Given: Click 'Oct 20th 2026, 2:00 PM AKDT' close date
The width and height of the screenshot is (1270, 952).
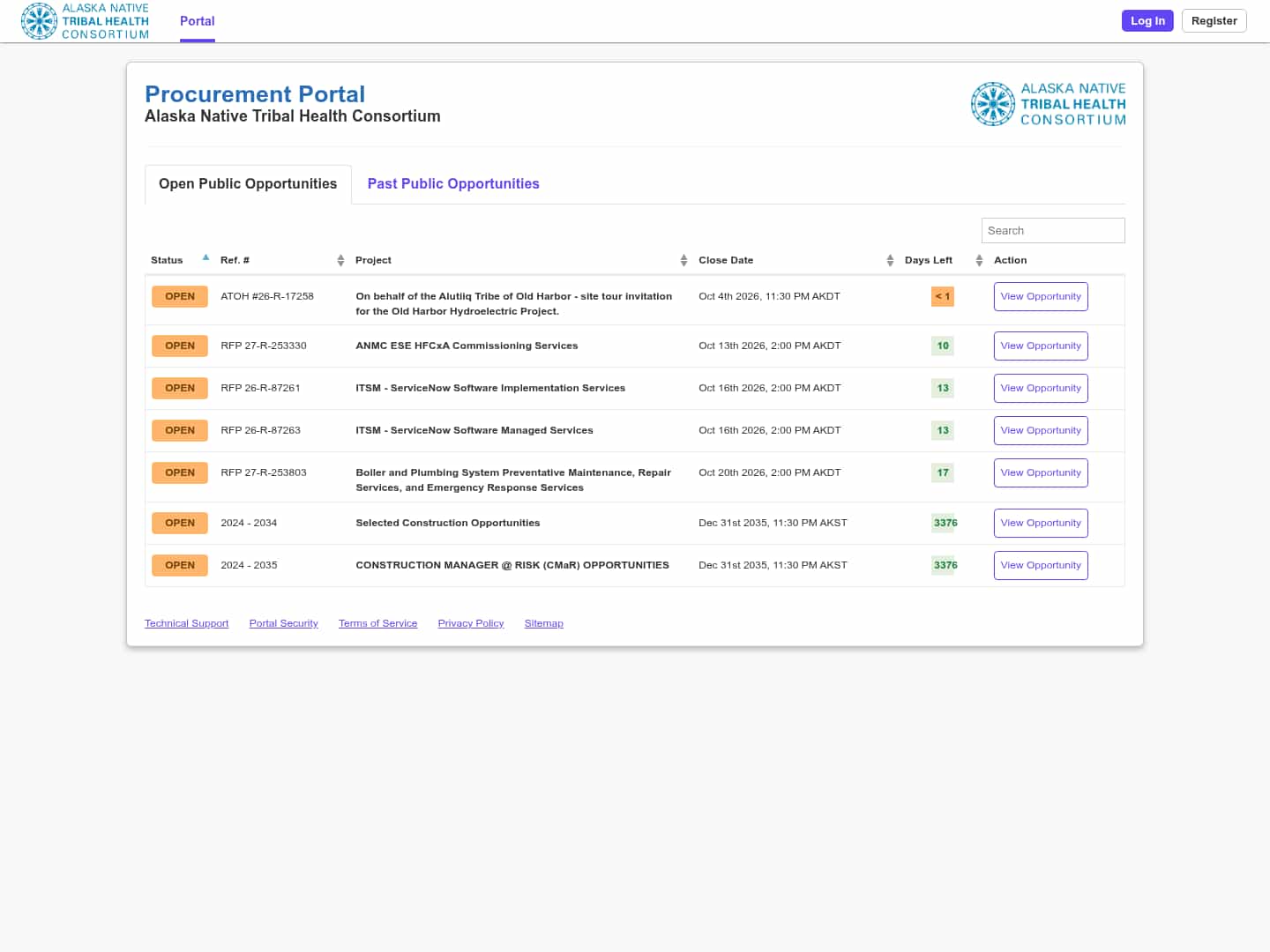Looking at the screenshot, I should pos(770,472).
